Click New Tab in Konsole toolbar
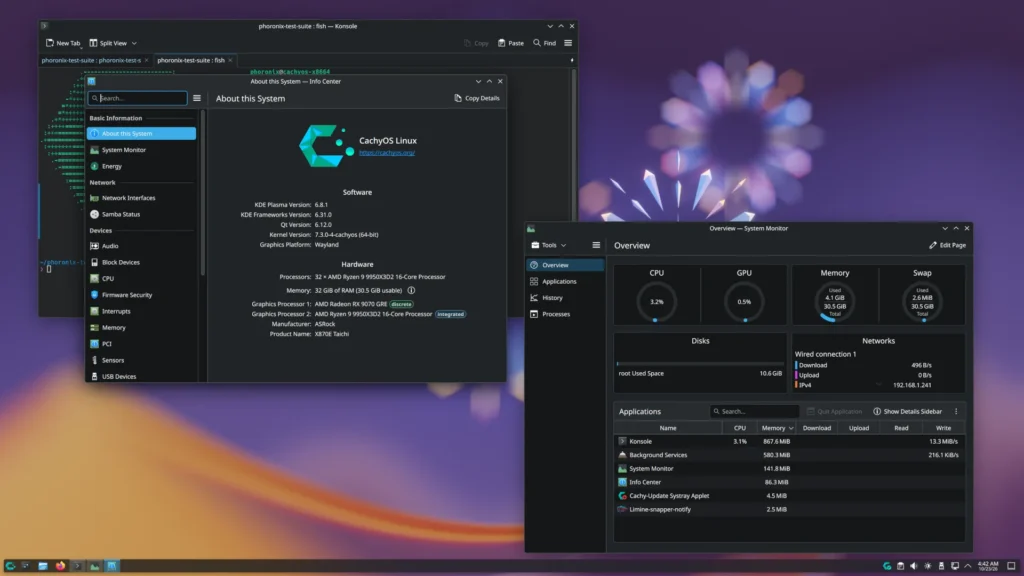 [63, 43]
